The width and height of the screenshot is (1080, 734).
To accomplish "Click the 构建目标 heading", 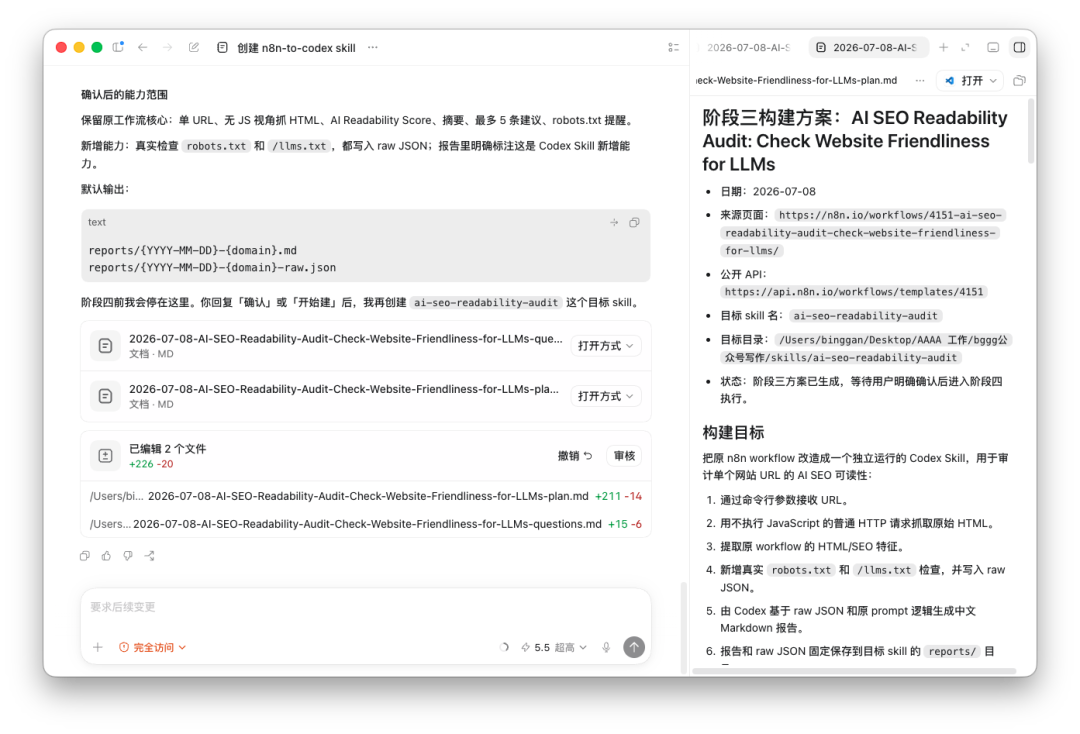I will [x=733, y=432].
